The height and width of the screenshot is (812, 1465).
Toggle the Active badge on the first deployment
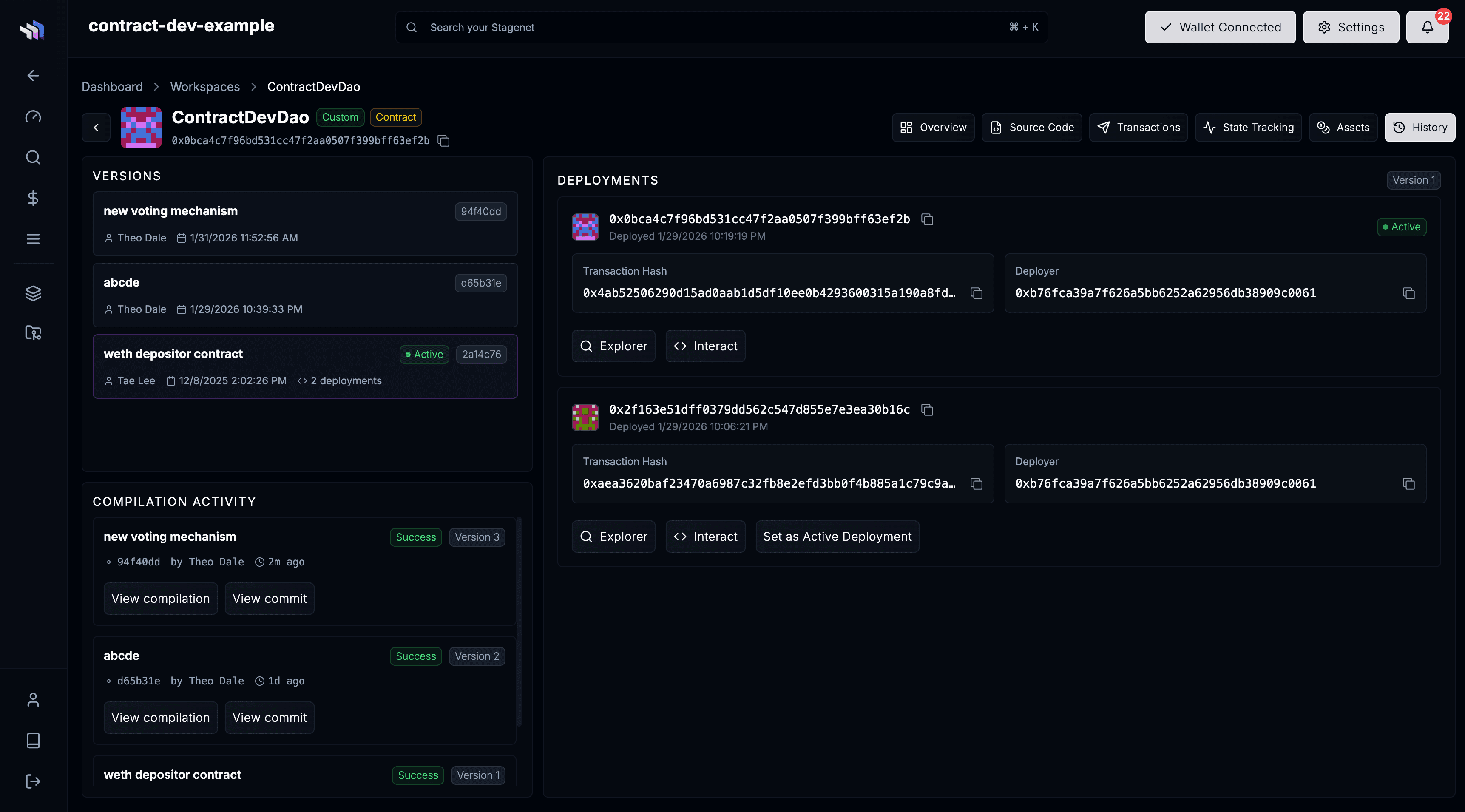[1401, 226]
